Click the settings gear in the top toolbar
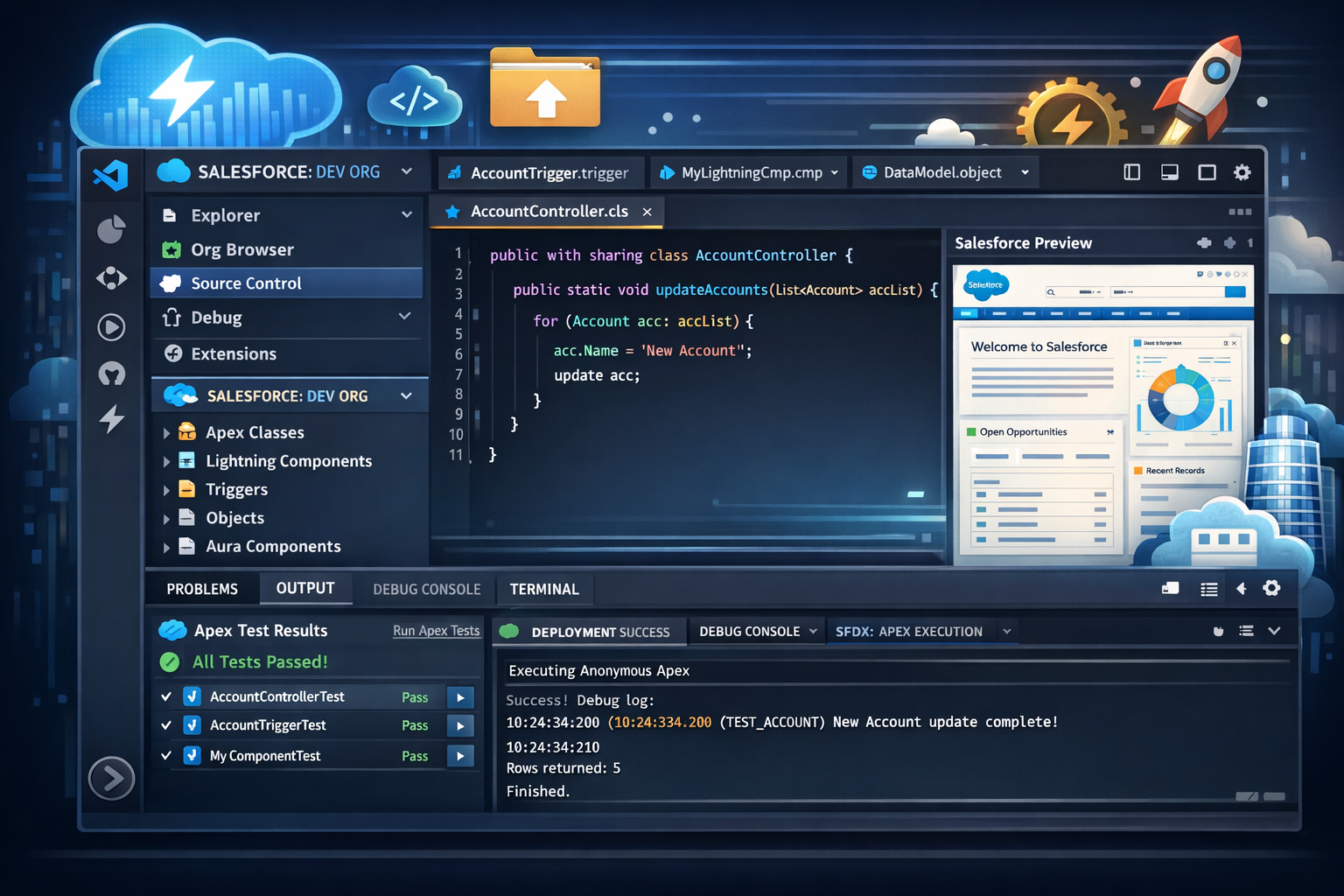The height and width of the screenshot is (896, 1344). tap(1242, 172)
